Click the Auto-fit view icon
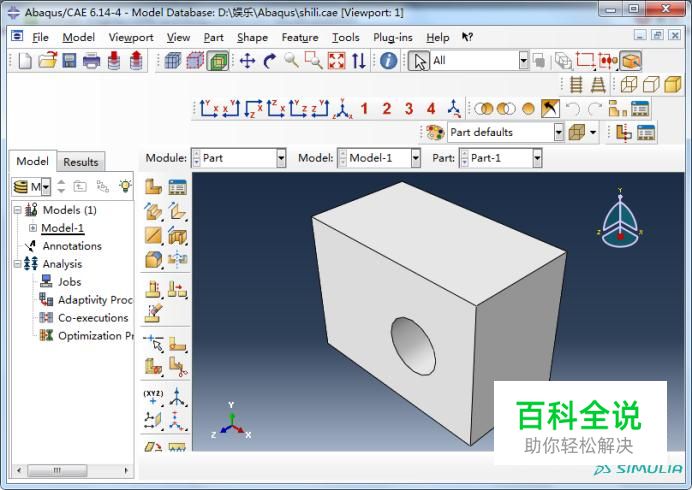This screenshot has width=692, height=490. click(336, 60)
